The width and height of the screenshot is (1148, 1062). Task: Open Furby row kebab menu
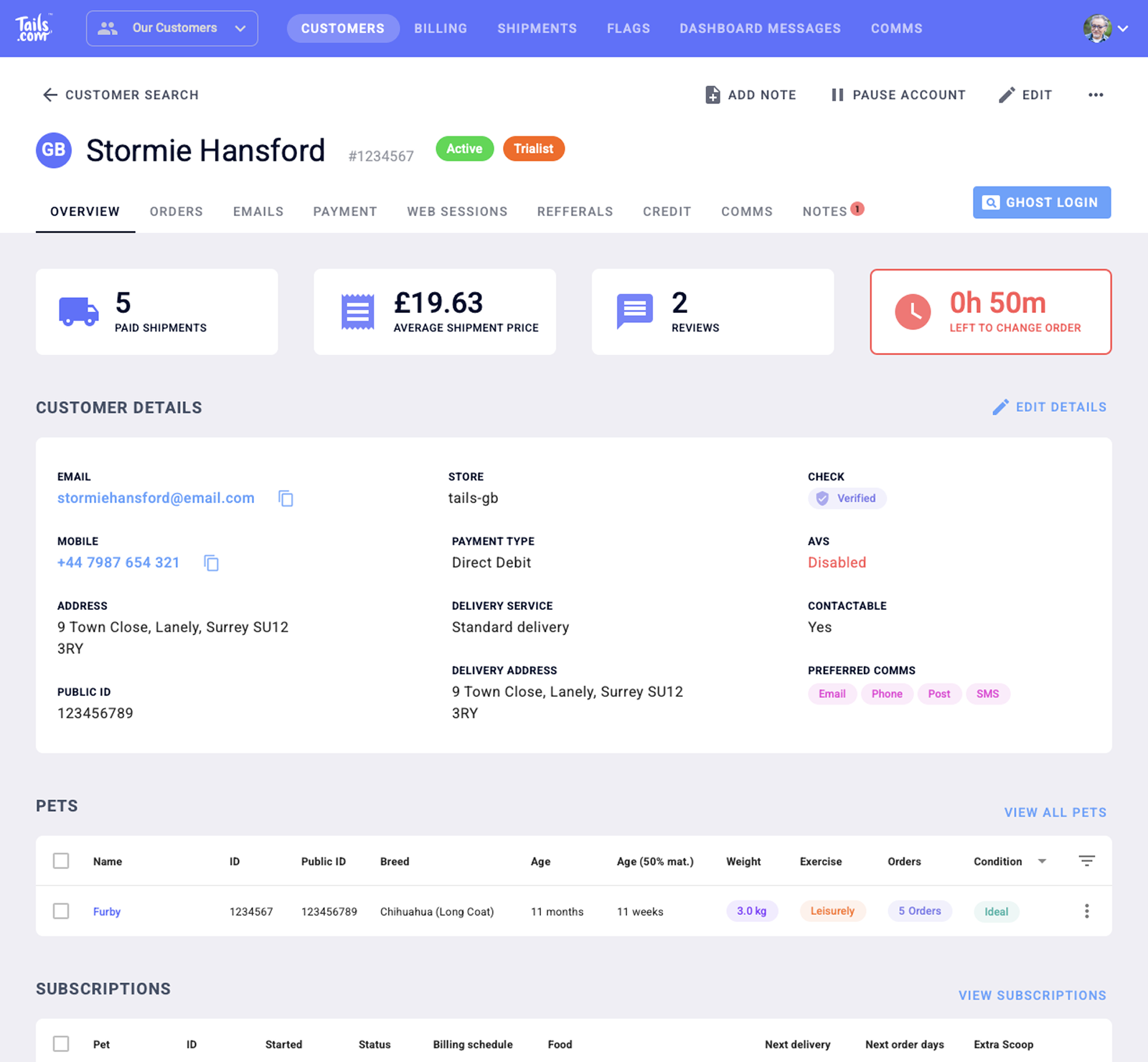pyautogui.click(x=1086, y=911)
